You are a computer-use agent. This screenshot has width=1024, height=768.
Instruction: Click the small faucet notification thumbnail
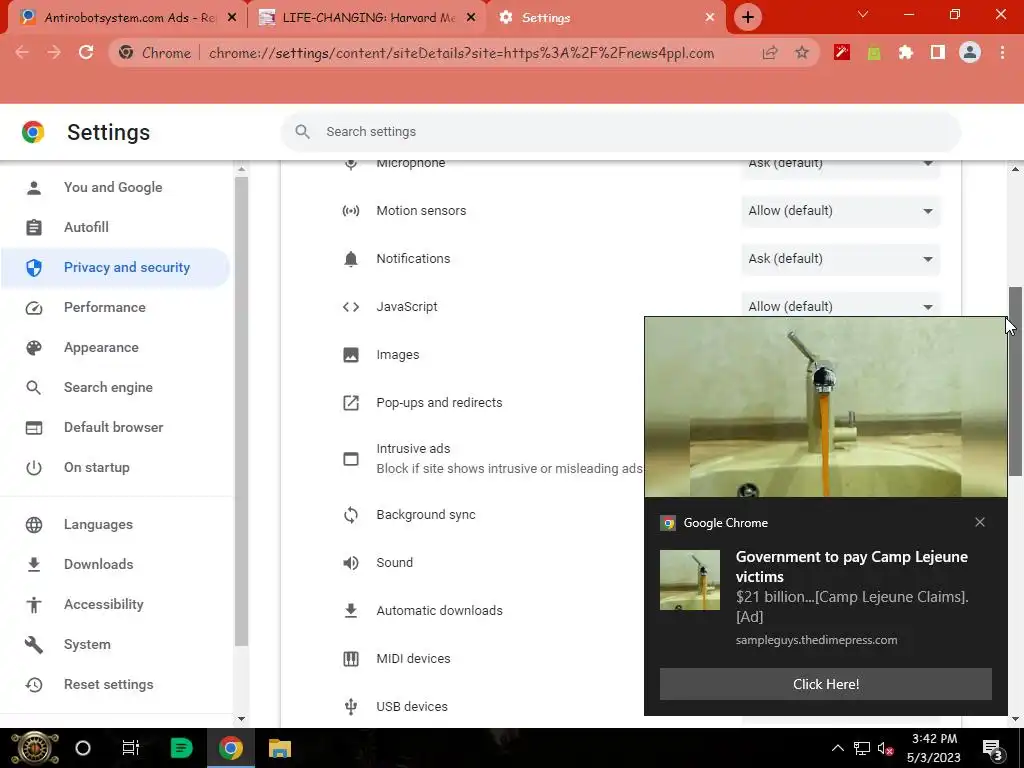point(690,580)
